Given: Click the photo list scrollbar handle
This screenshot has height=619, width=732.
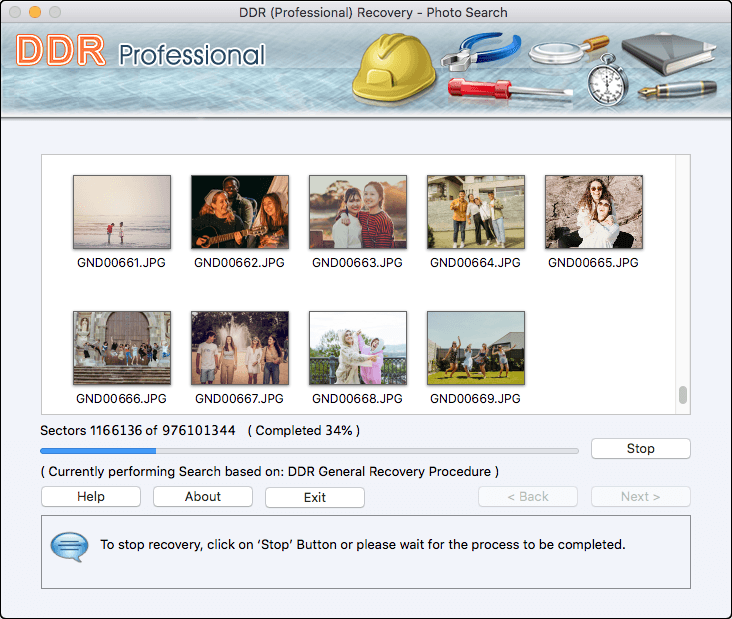Looking at the screenshot, I should click(683, 395).
